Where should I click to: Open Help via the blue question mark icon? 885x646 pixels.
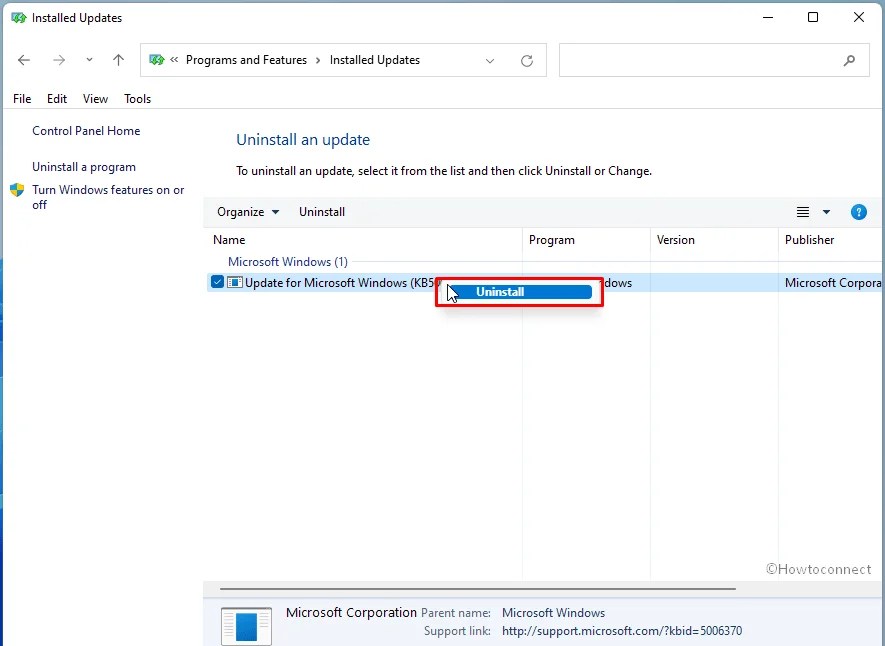coord(859,212)
